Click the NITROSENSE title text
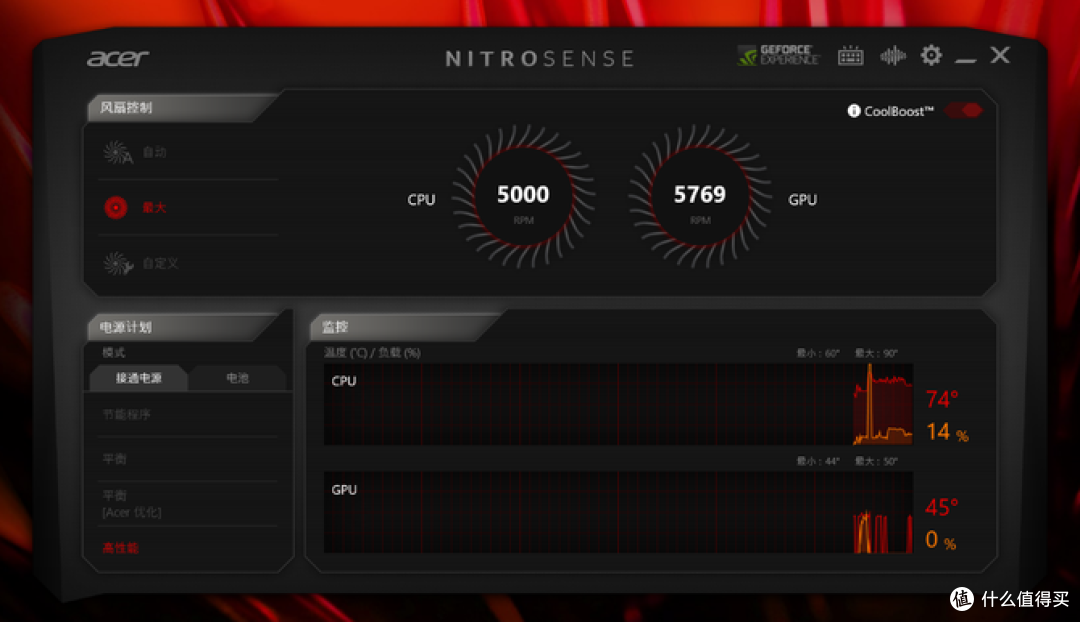This screenshot has width=1080, height=622. click(539, 59)
